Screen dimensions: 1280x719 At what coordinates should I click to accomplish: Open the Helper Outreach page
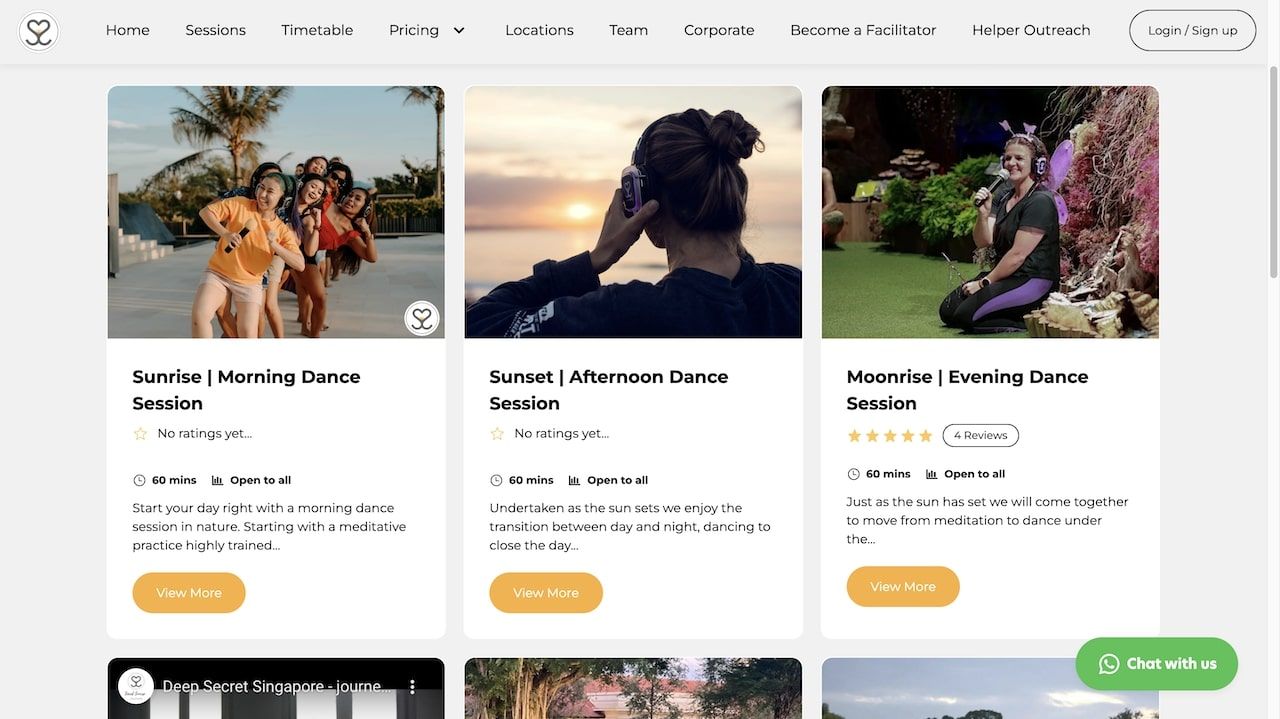click(x=1031, y=30)
